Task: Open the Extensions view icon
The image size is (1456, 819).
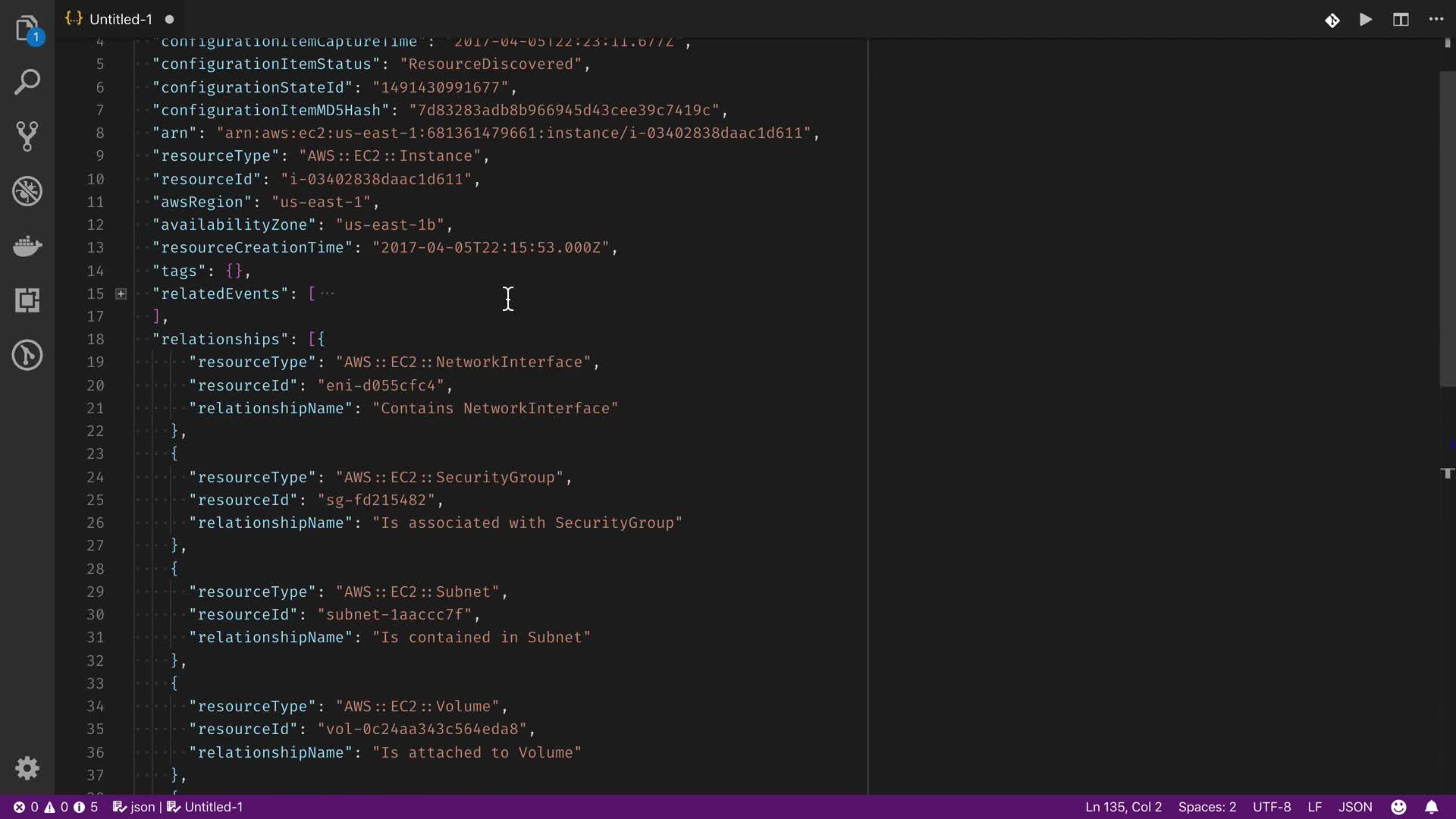Action: coord(27,300)
